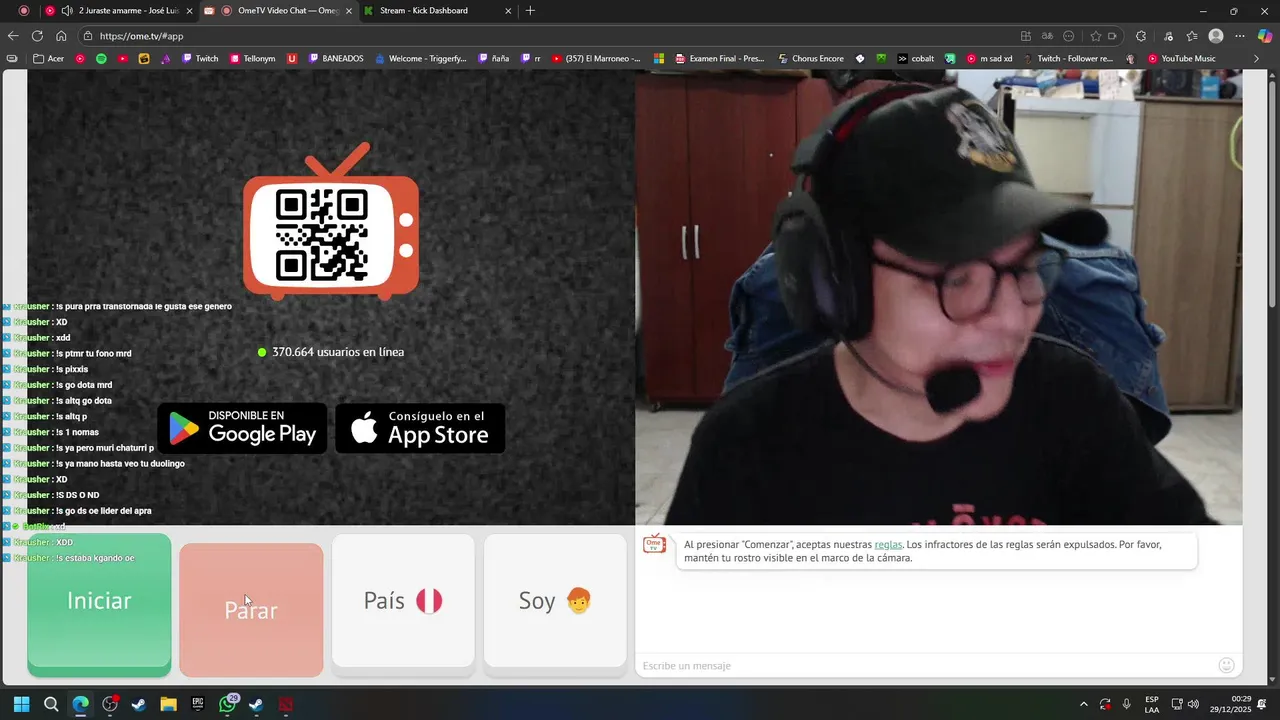The height and width of the screenshot is (720, 1280).
Task: Go to browser home page
Action: coord(61,36)
